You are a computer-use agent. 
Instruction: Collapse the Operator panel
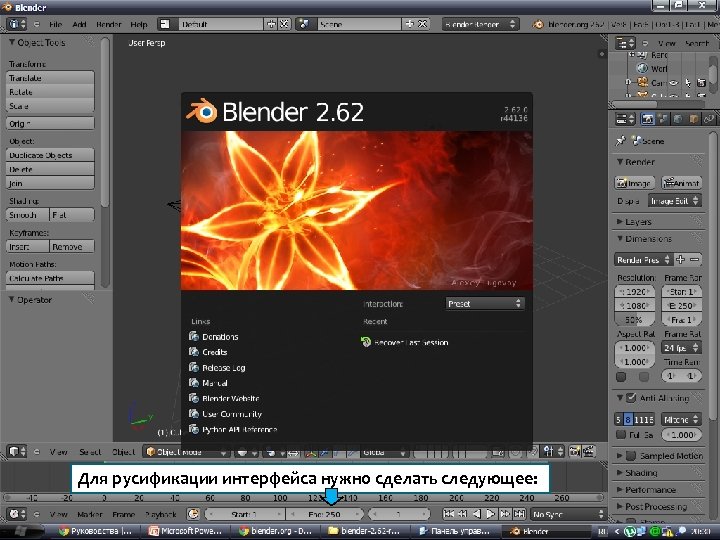[x=12, y=299]
